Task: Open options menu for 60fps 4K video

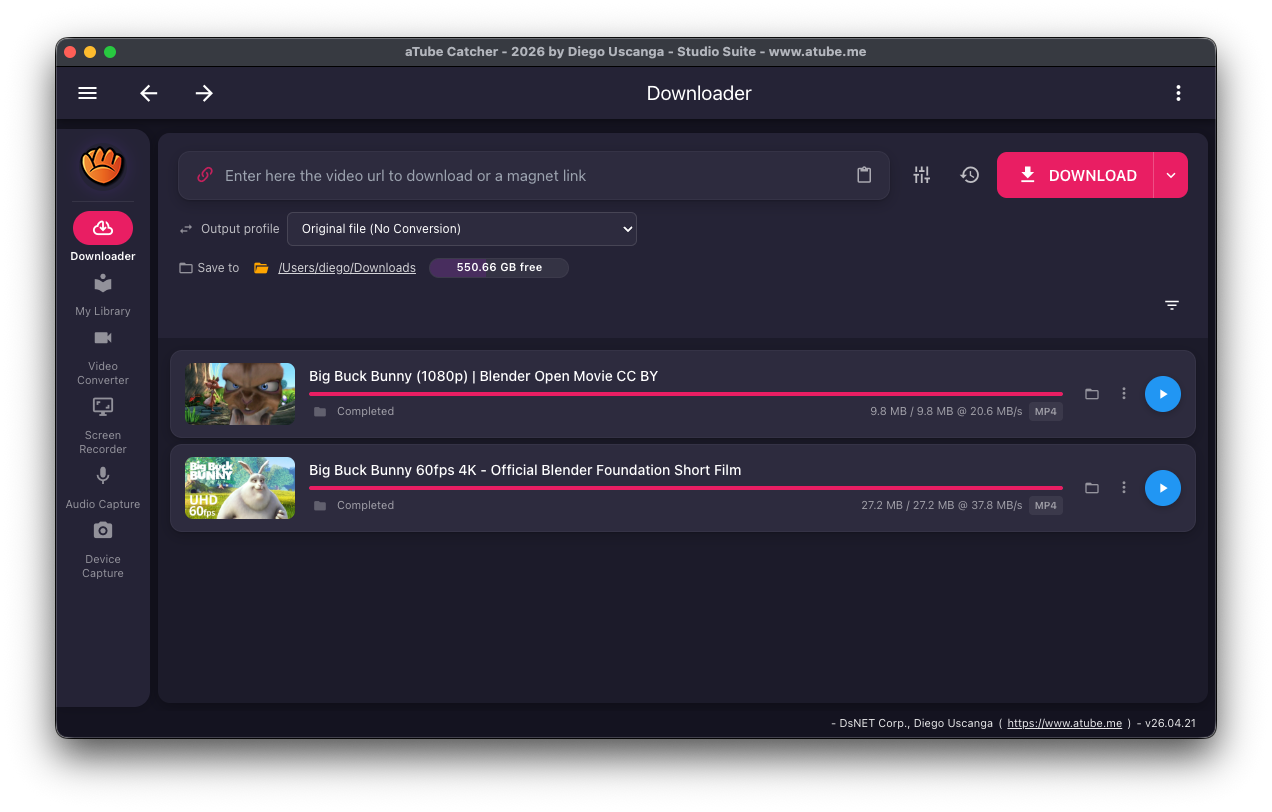Action: pos(1124,488)
